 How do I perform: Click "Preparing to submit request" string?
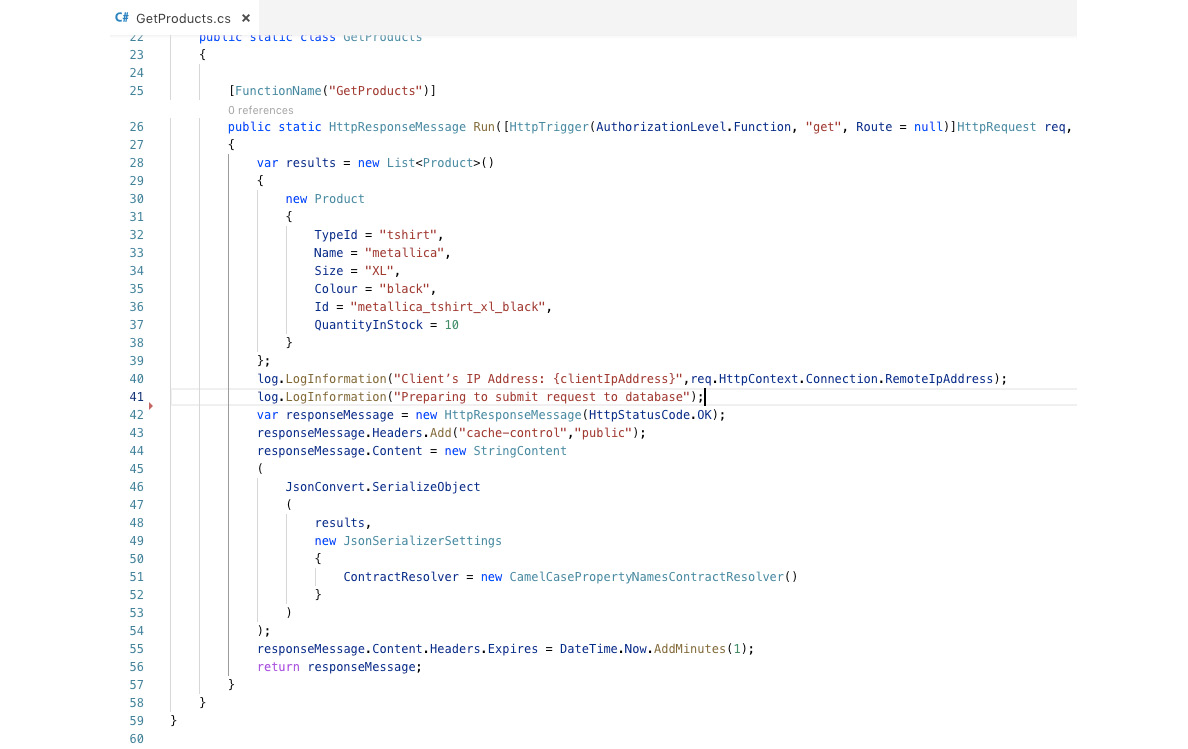coord(542,397)
